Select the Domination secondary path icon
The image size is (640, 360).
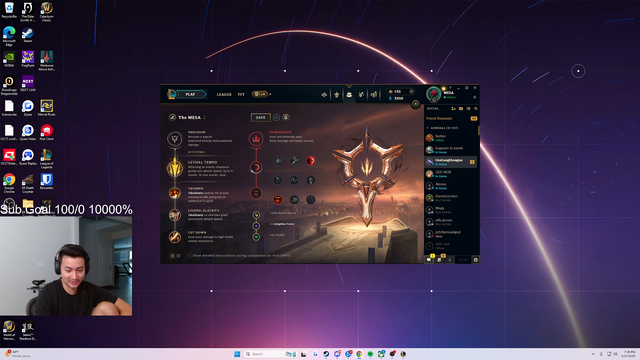[x=256, y=139]
